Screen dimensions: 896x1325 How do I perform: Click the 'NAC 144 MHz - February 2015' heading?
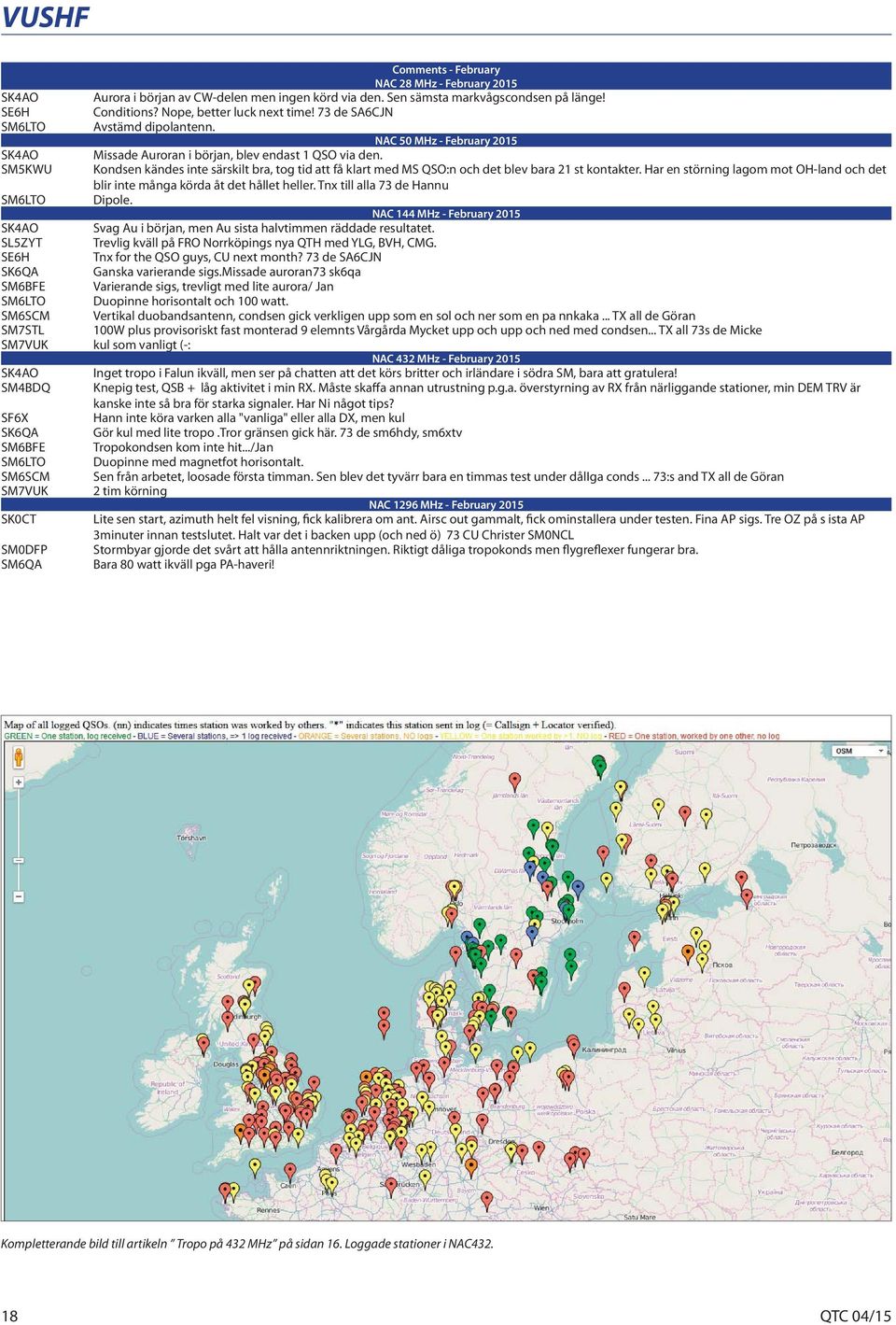click(446, 213)
